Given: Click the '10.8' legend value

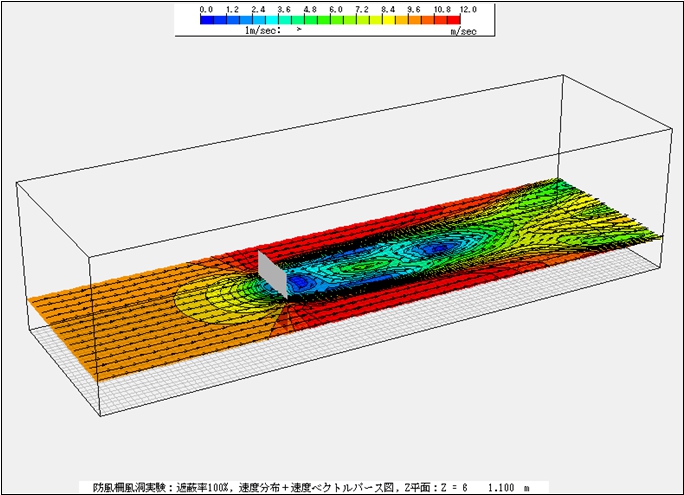Looking at the screenshot, I should click(x=442, y=10).
